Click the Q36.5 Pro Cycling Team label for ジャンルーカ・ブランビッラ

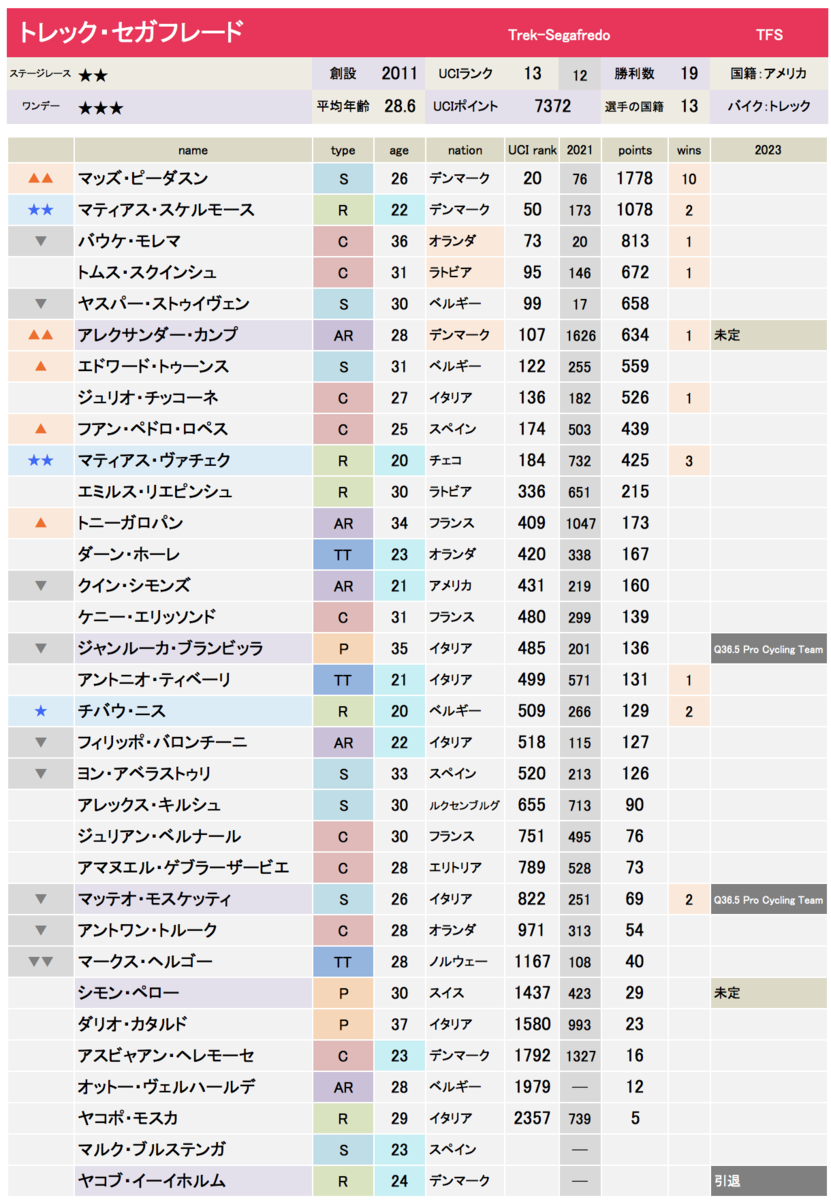769,649
